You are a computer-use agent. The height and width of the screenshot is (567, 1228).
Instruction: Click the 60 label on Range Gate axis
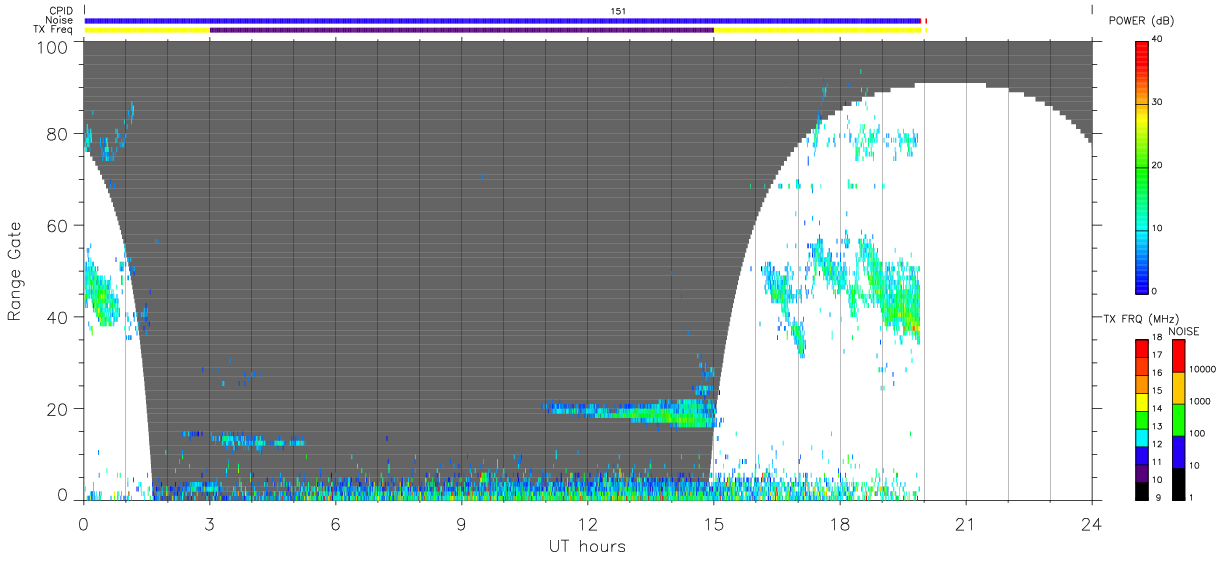tap(58, 225)
